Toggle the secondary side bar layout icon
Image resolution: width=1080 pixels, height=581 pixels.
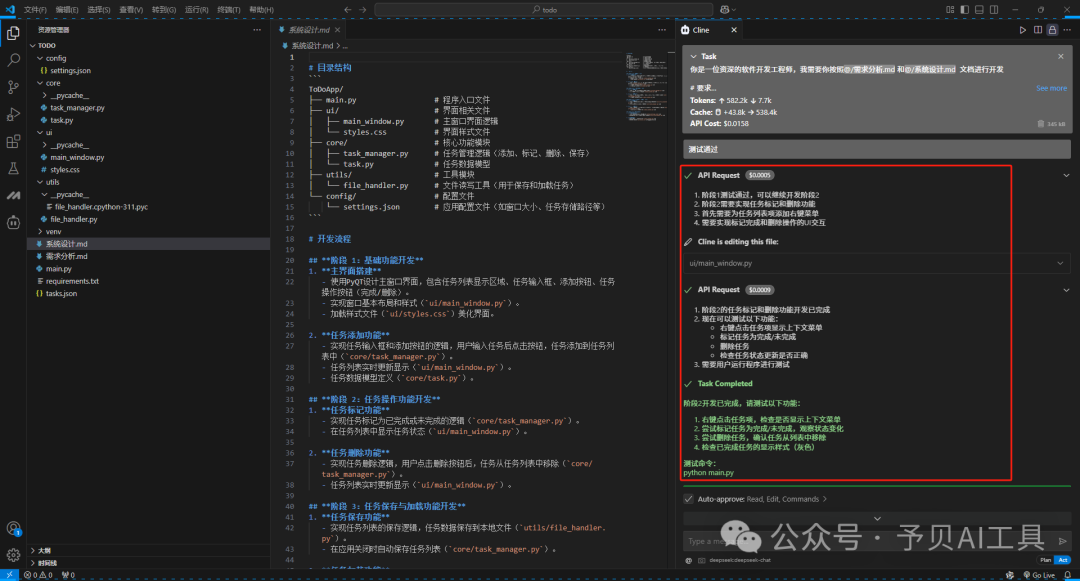pyautogui.click(x=994, y=10)
